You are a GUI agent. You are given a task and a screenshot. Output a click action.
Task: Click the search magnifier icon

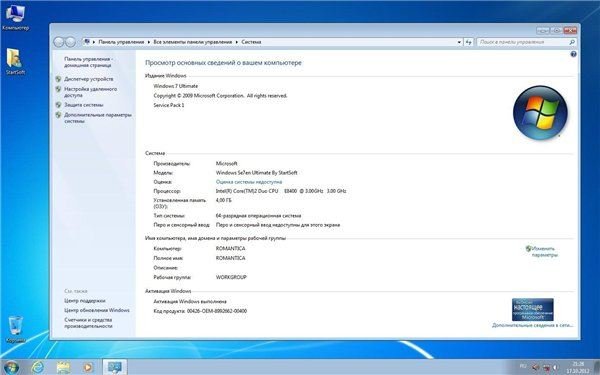[x=572, y=42]
